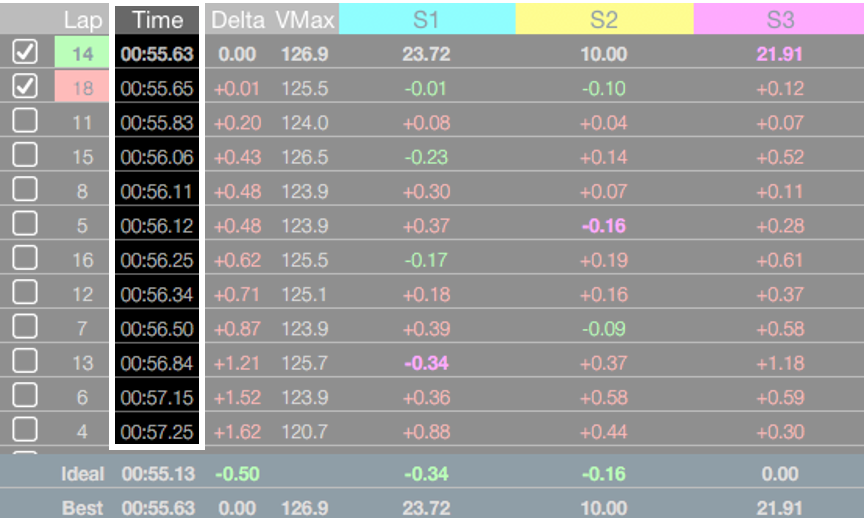Click S2 value +0.58 for lap 6

[x=604, y=397]
